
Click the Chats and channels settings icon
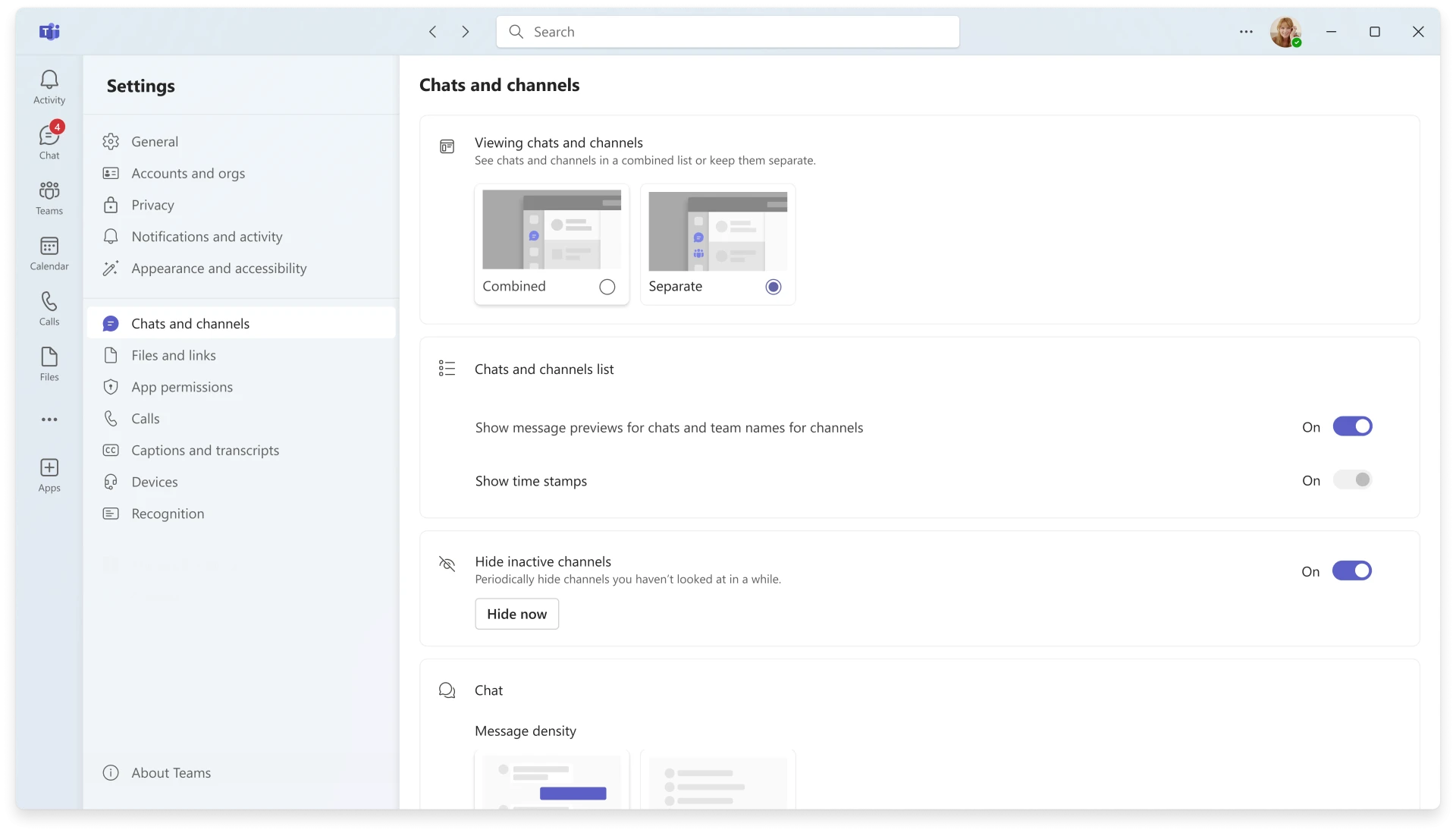pyautogui.click(x=110, y=323)
